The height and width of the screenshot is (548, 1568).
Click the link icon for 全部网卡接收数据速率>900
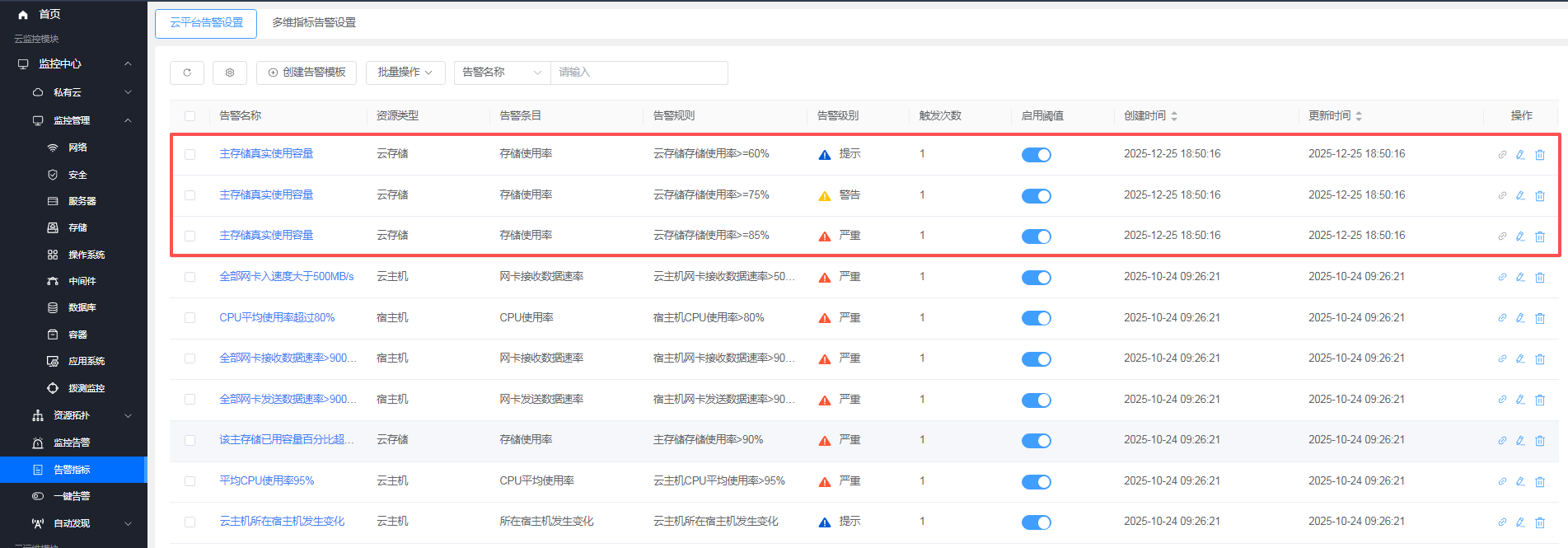point(1502,359)
